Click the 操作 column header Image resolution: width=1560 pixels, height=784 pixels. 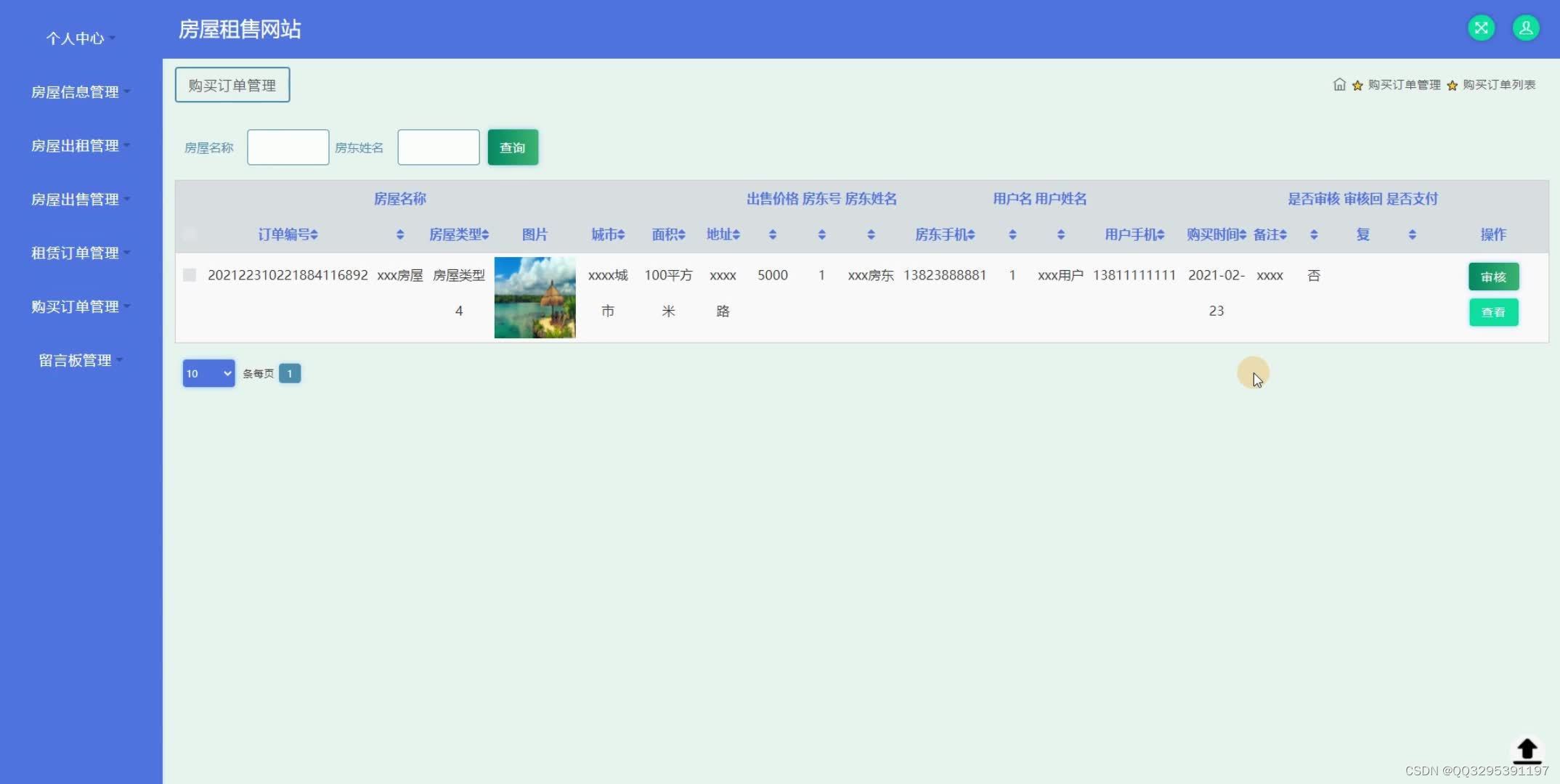pyautogui.click(x=1493, y=234)
